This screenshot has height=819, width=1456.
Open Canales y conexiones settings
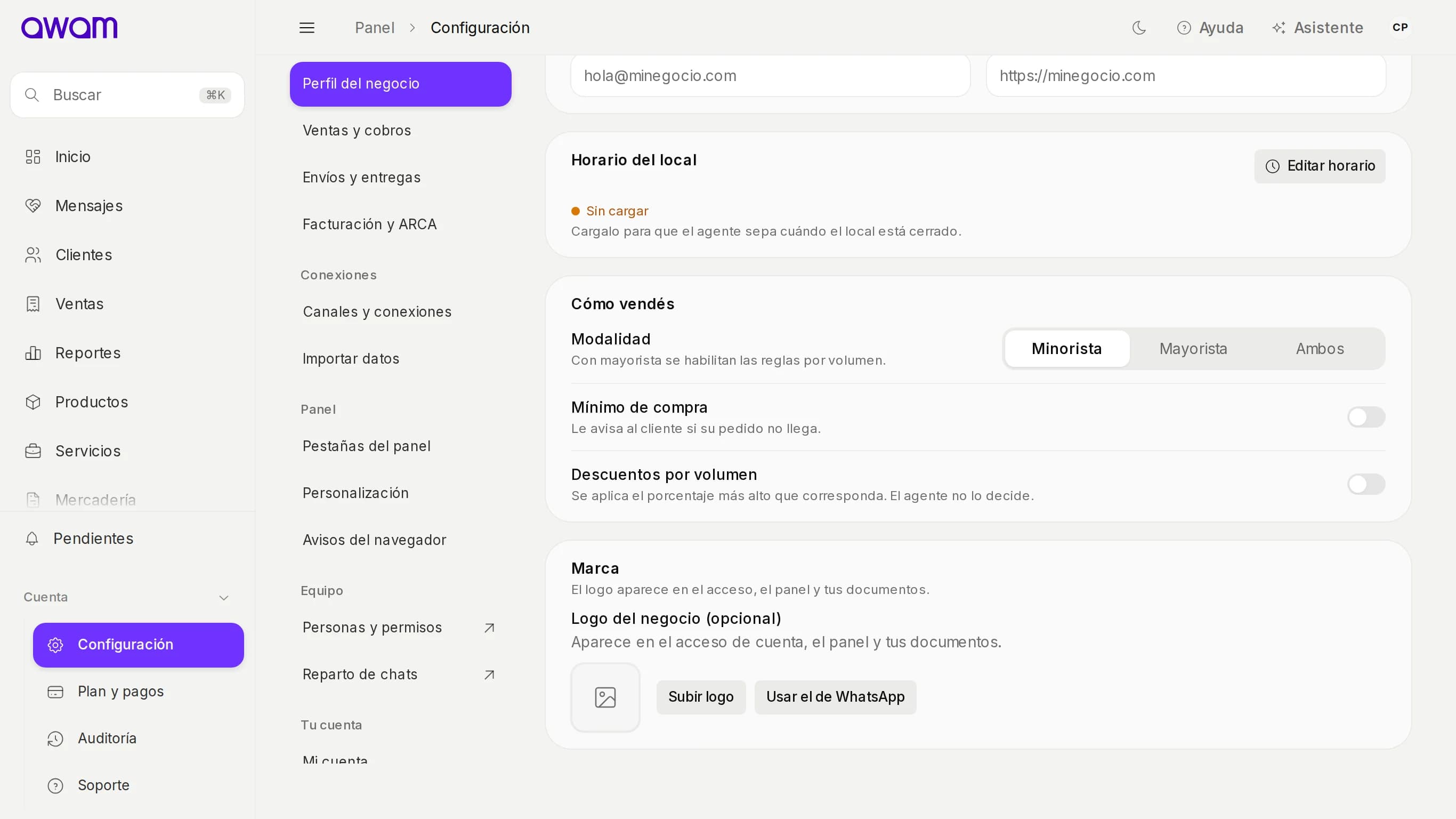pyautogui.click(x=400, y=311)
